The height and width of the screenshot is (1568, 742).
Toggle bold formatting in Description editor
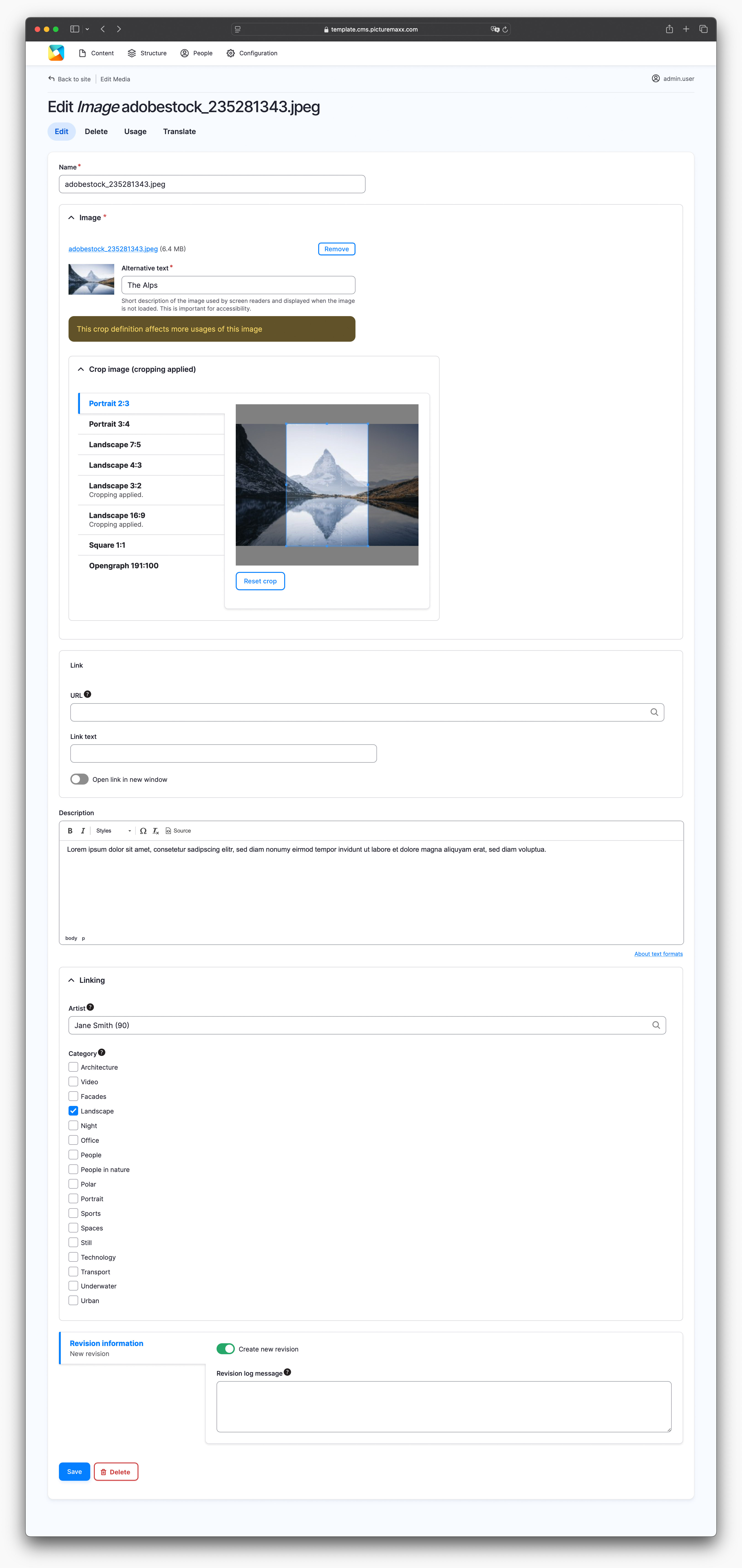click(x=70, y=831)
